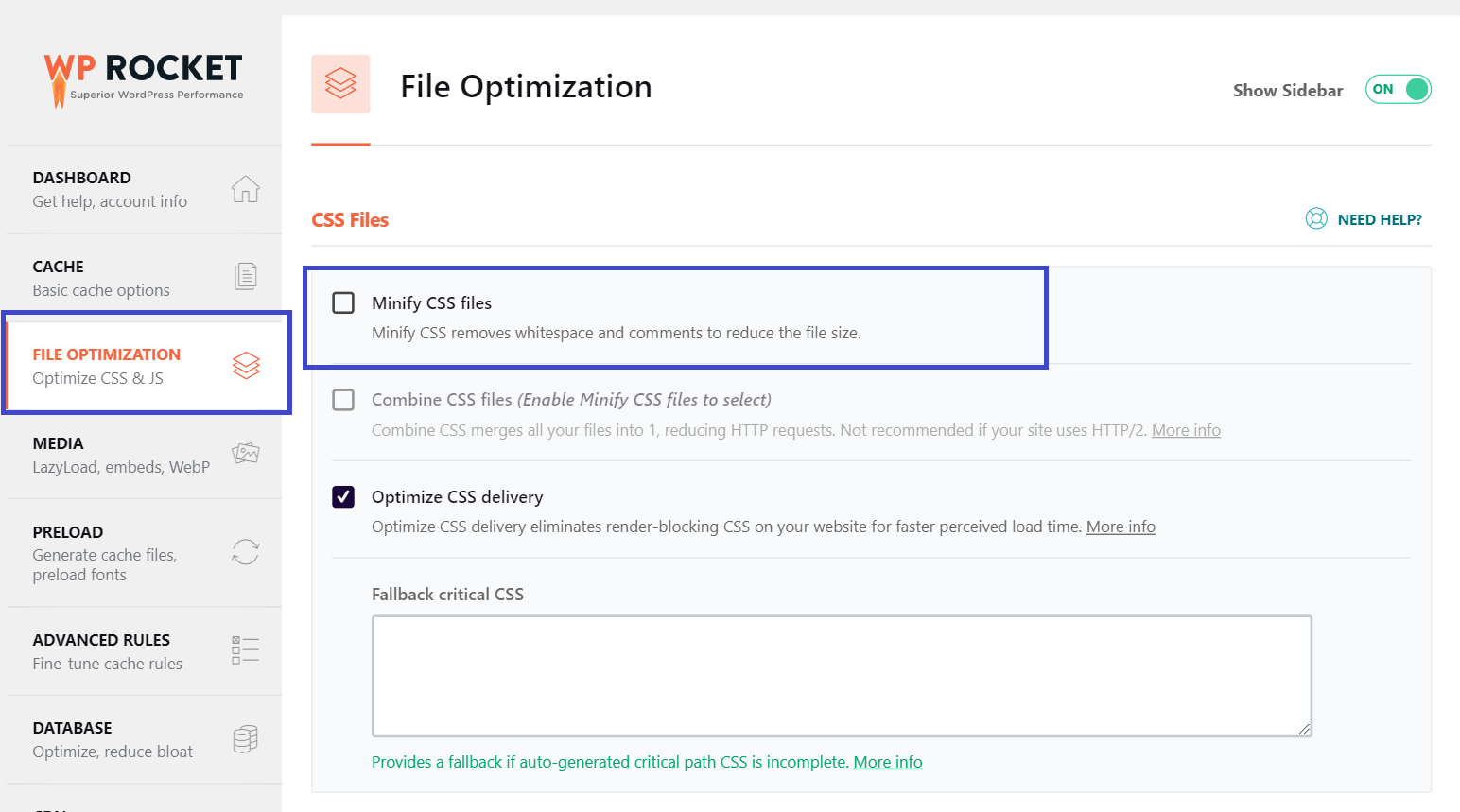This screenshot has height=812, width=1460.
Task: Select the Cache page icon
Action: pos(245,275)
